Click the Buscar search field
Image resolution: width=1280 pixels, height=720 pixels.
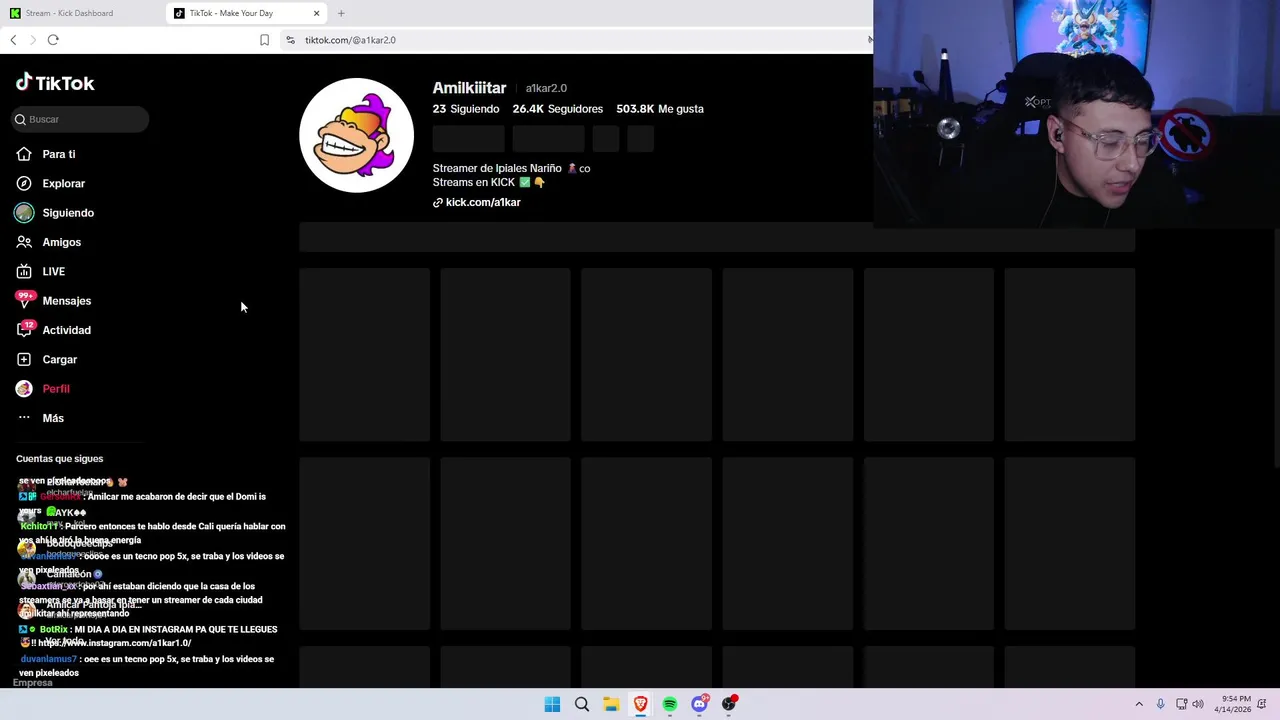(x=80, y=119)
